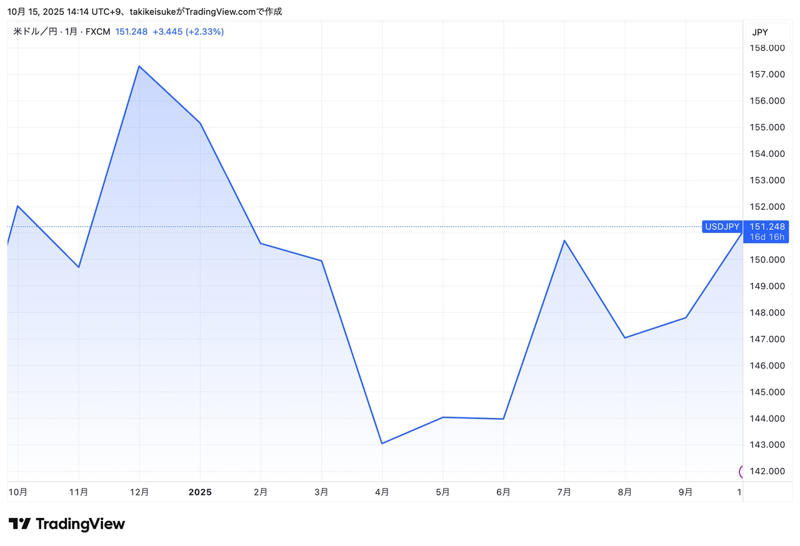Click the April low point on the line
Image resolution: width=800 pixels, height=546 pixels.
click(x=382, y=443)
